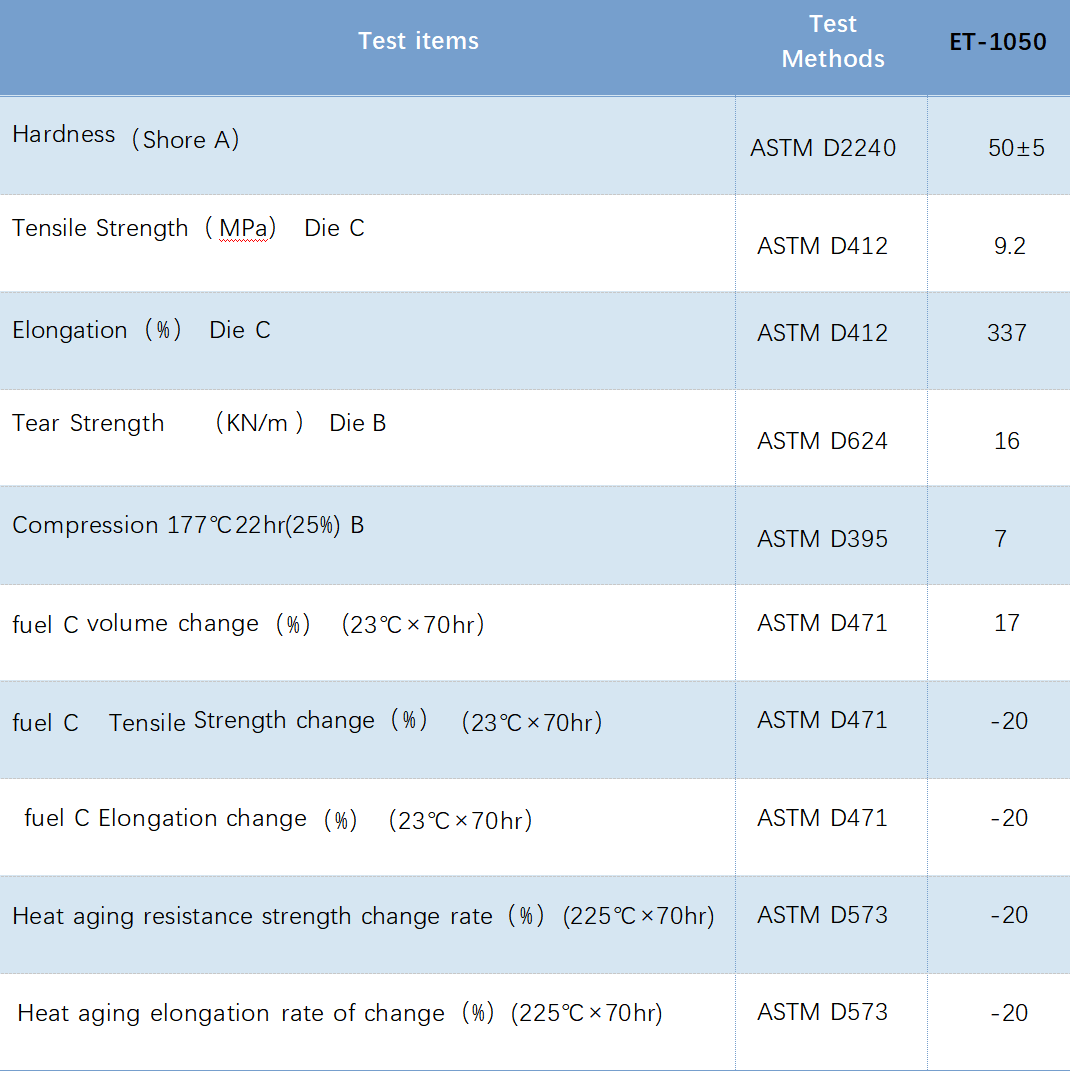
Task: Click the "Test Methods" column header
Action: [x=832, y=42]
